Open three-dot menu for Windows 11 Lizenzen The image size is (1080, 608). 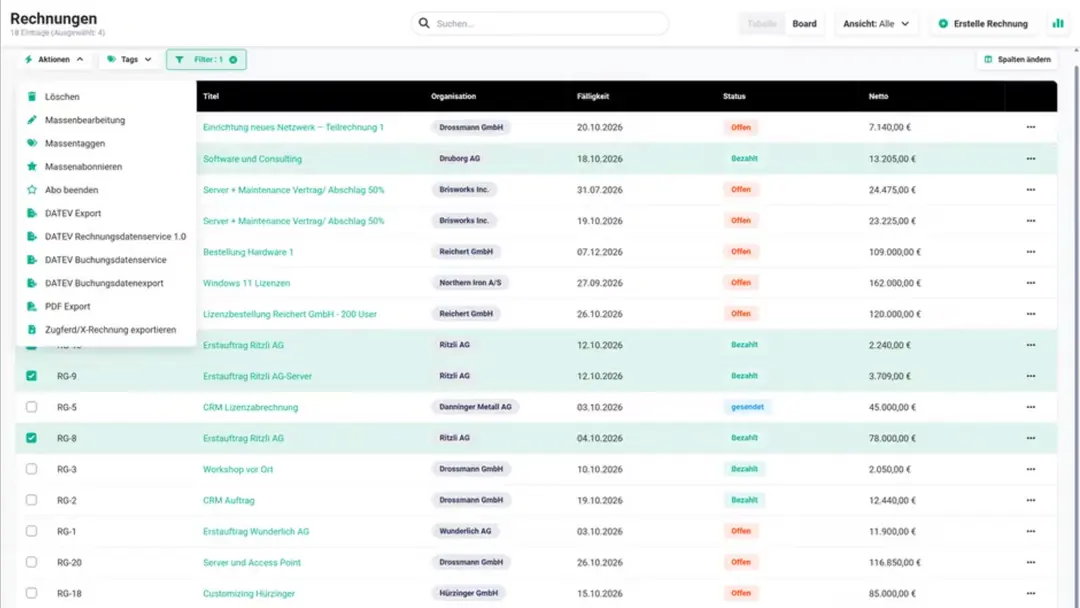(x=1030, y=283)
